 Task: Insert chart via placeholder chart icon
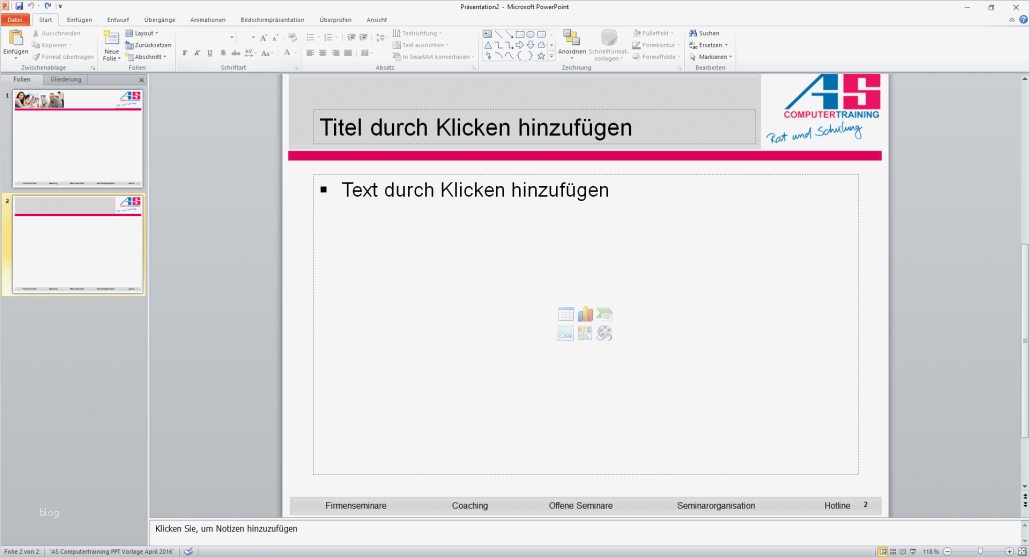585,314
